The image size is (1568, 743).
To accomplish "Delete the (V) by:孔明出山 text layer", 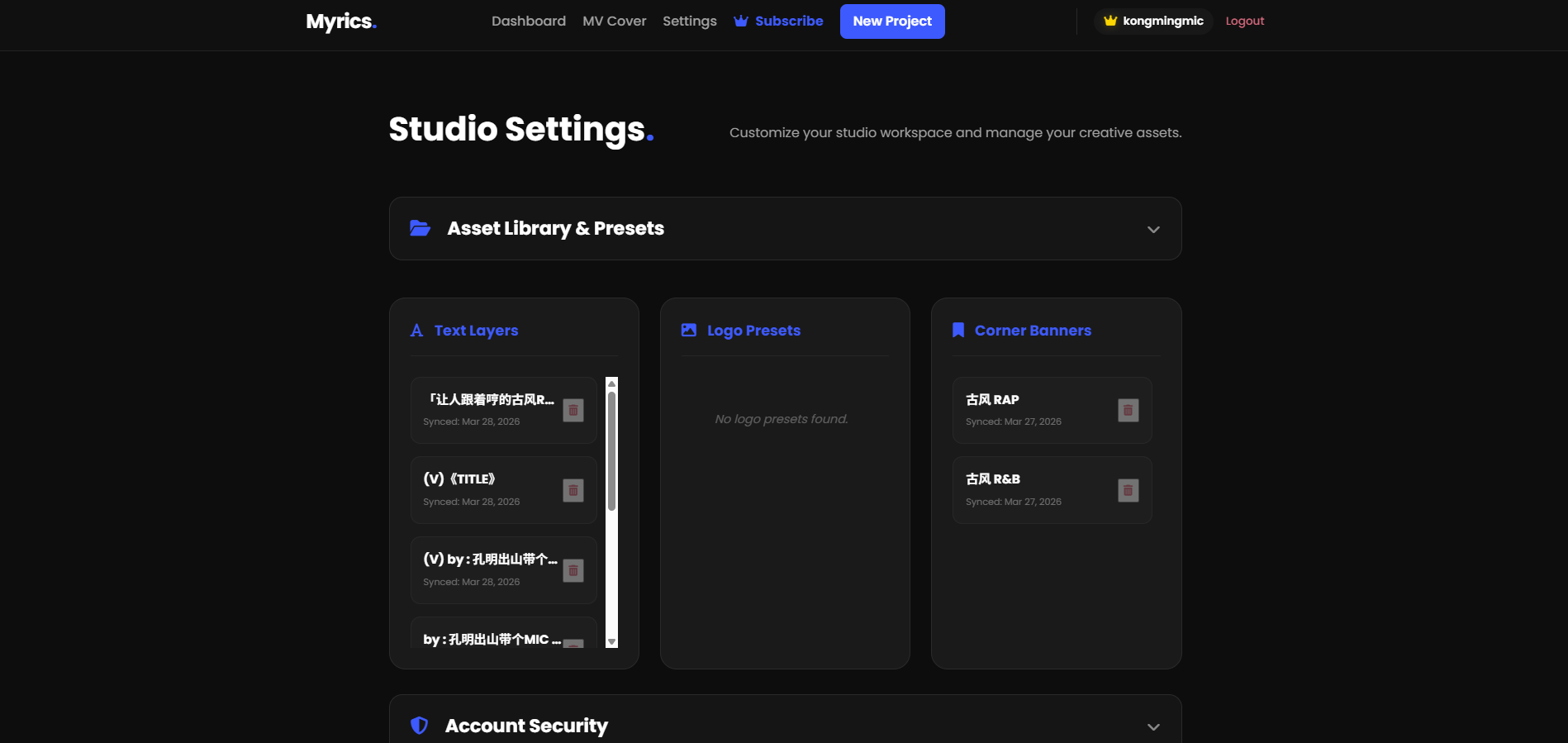I will (573, 571).
